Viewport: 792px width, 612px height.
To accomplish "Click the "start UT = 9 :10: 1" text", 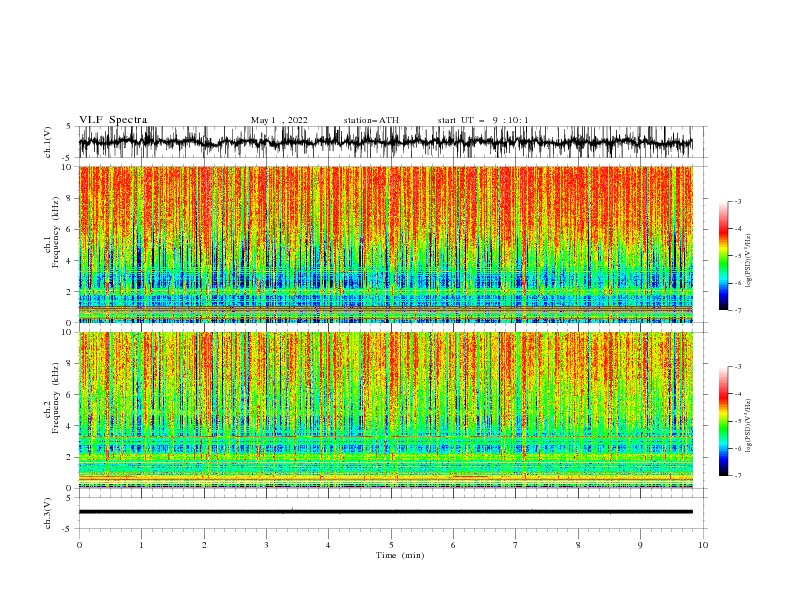I will point(483,120).
